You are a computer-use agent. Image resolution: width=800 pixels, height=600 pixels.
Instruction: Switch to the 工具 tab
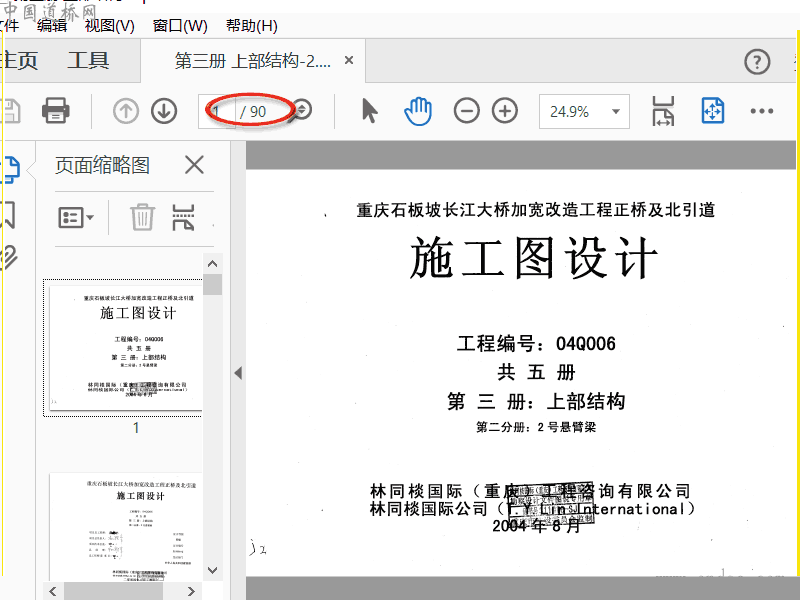tap(88, 60)
